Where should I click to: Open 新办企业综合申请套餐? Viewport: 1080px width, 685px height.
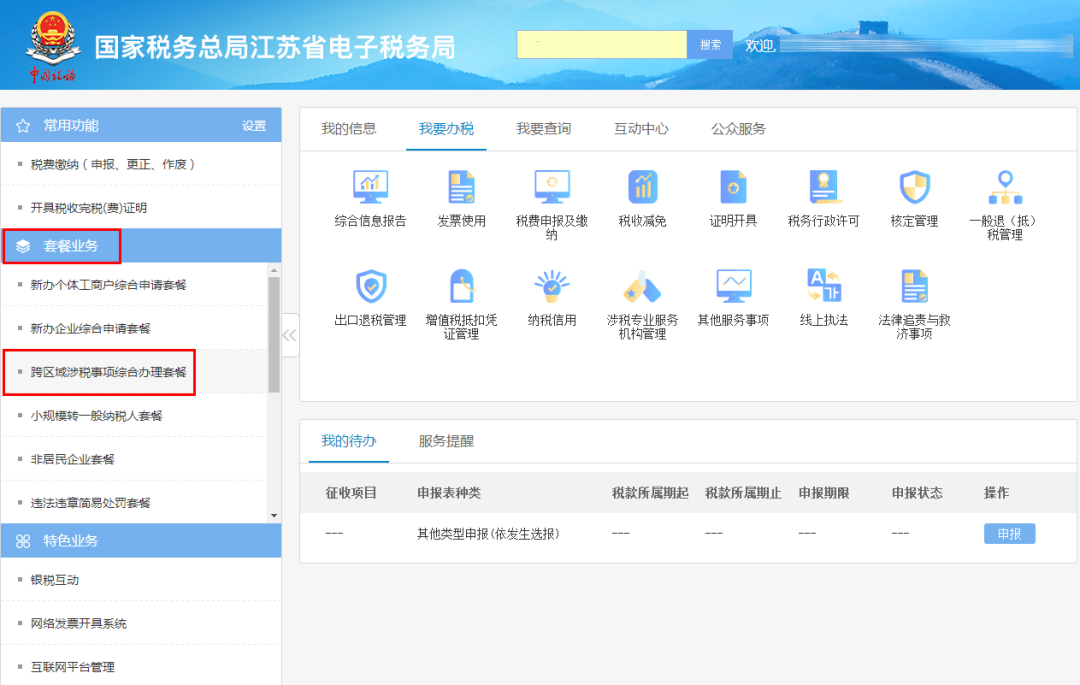pyautogui.click(x=90, y=328)
